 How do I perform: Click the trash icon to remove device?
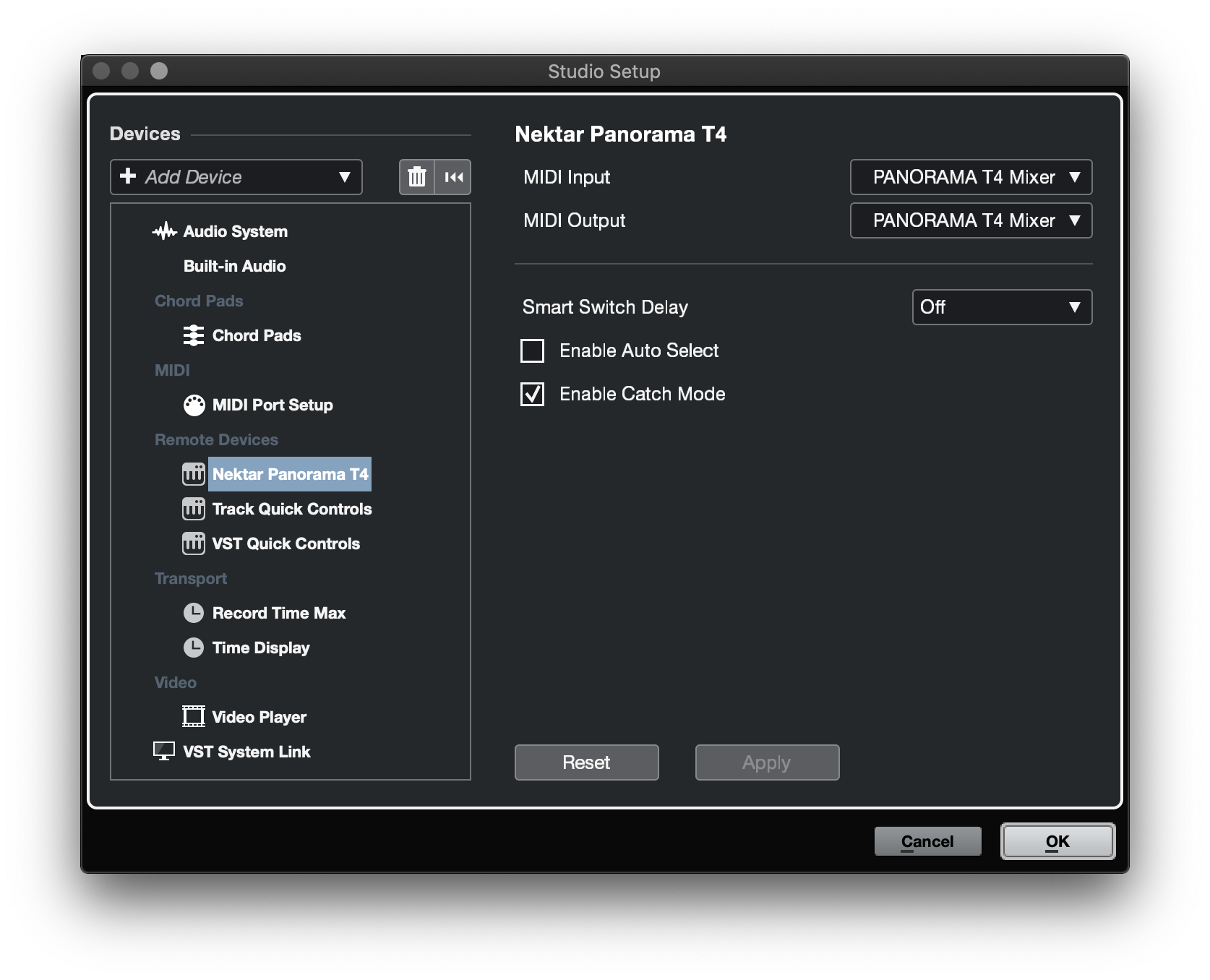click(417, 177)
